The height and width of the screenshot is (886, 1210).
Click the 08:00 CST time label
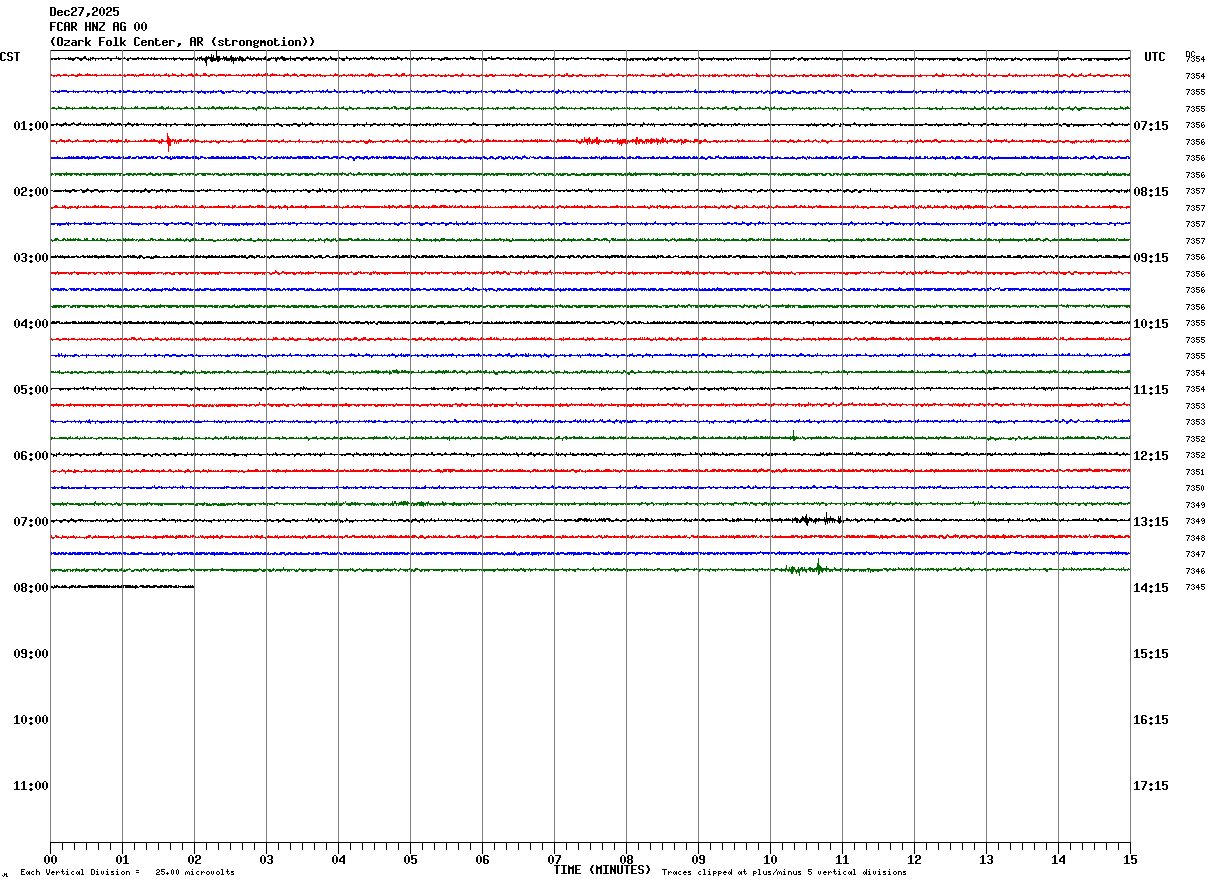[x=31, y=588]
